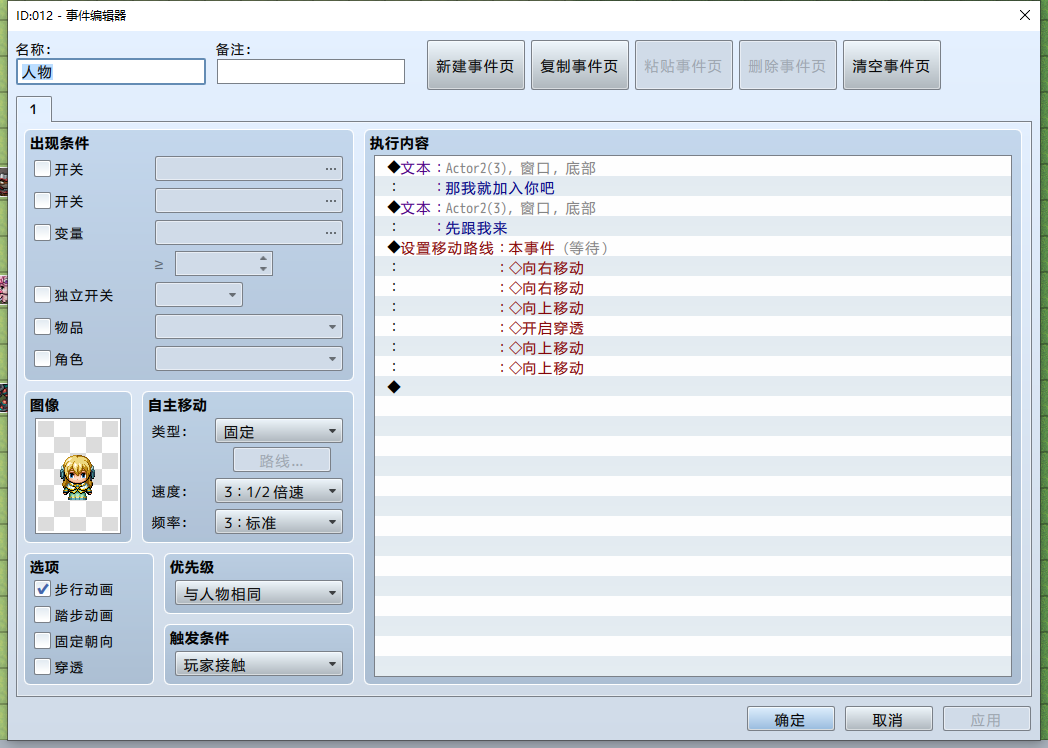Select the 那我就加入你吧 text line

click(x=693, y=188)
